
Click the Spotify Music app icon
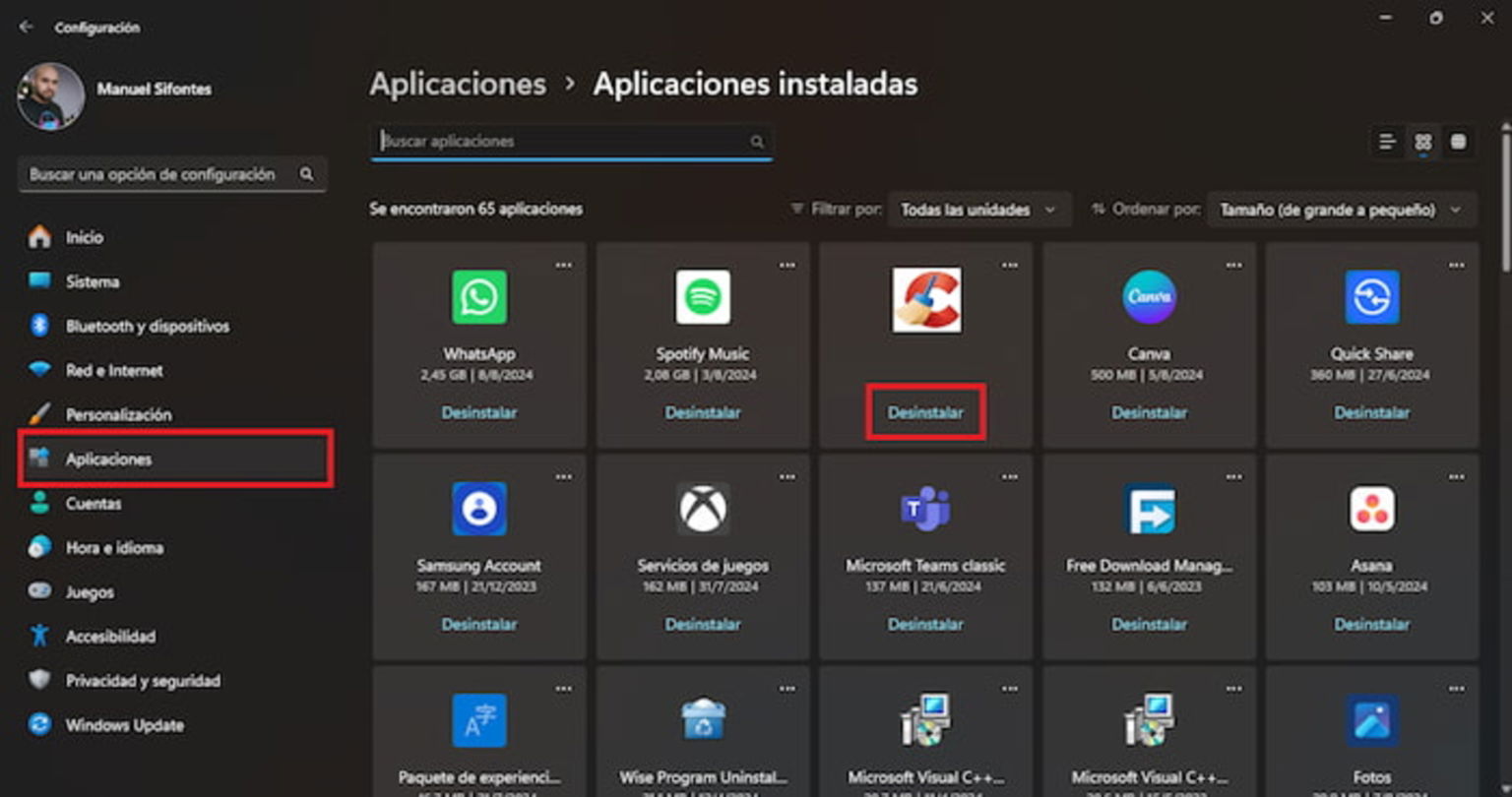(703, 297)
